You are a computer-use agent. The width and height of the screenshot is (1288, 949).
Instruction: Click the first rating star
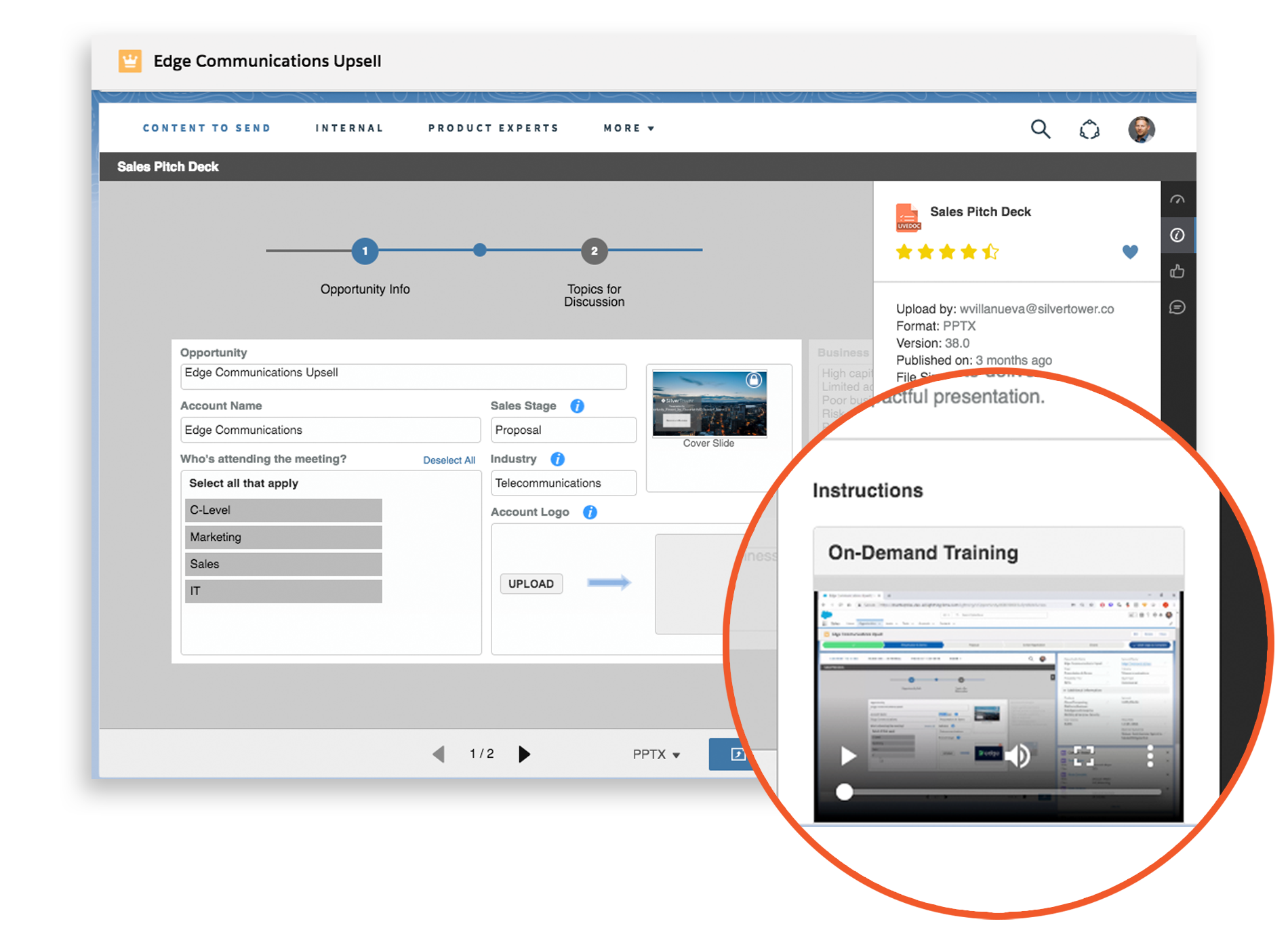point(904,252)
